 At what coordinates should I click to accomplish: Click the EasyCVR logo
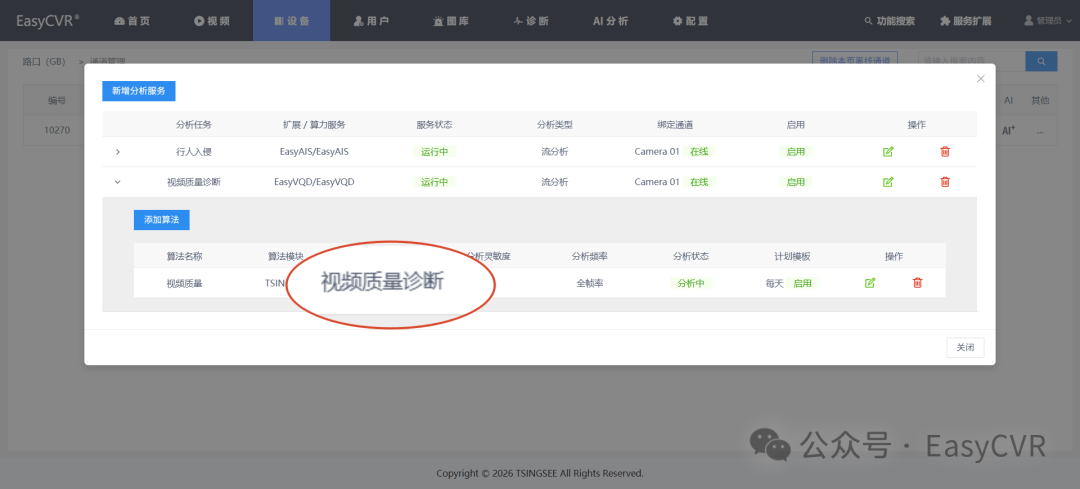48,21
